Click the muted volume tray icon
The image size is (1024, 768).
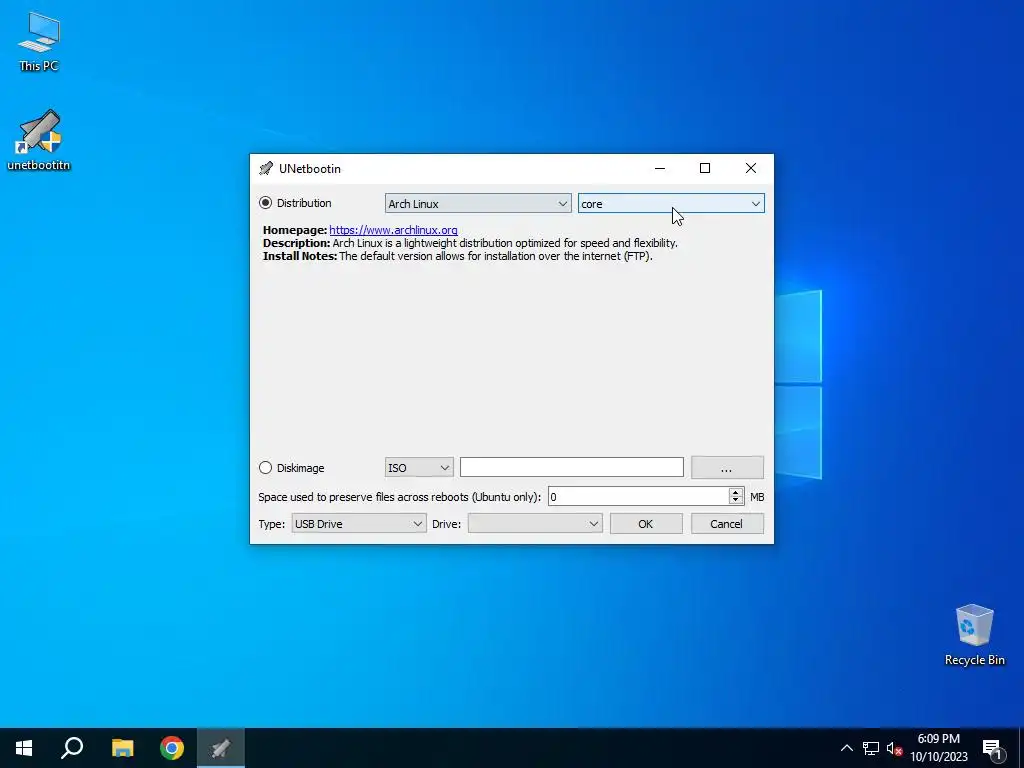click(x=894, y=748)
